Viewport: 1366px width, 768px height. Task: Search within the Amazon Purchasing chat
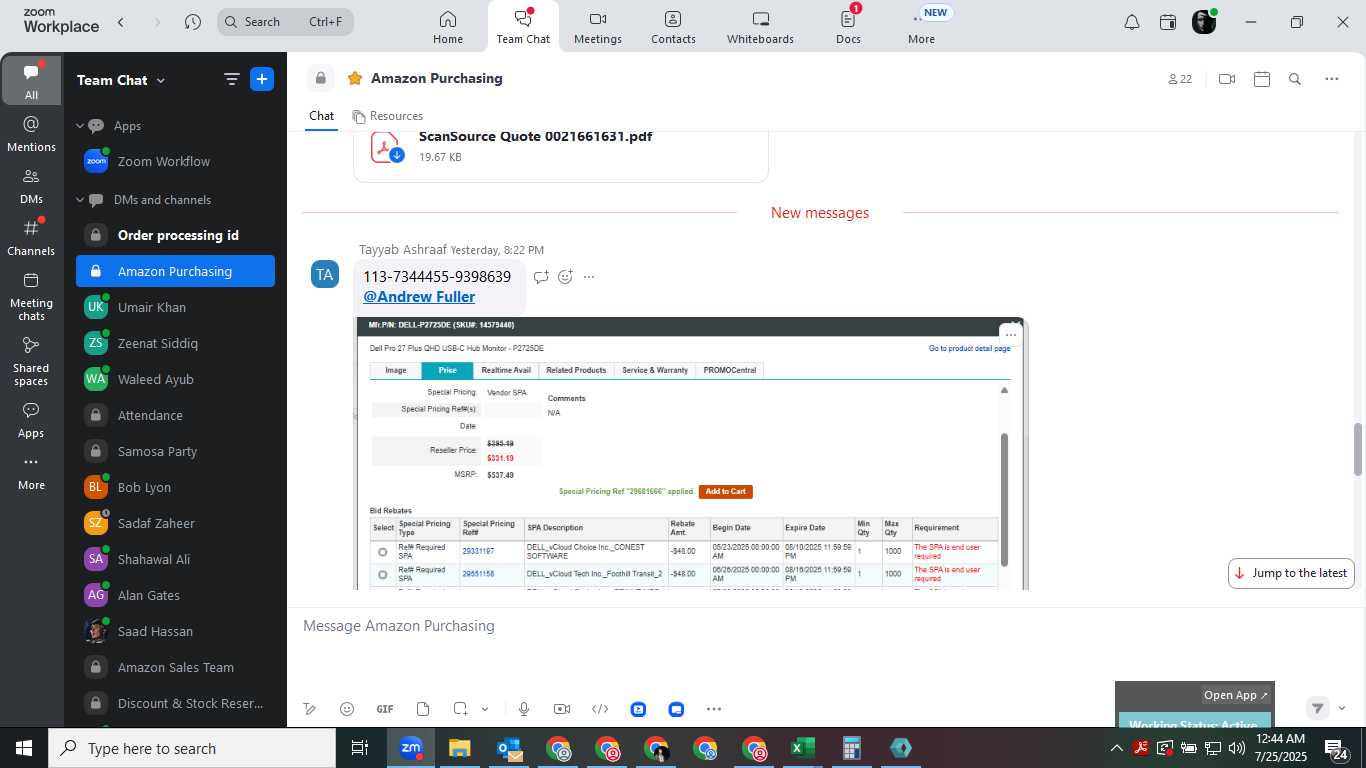pyautogui.click(x=1295, y=79)
